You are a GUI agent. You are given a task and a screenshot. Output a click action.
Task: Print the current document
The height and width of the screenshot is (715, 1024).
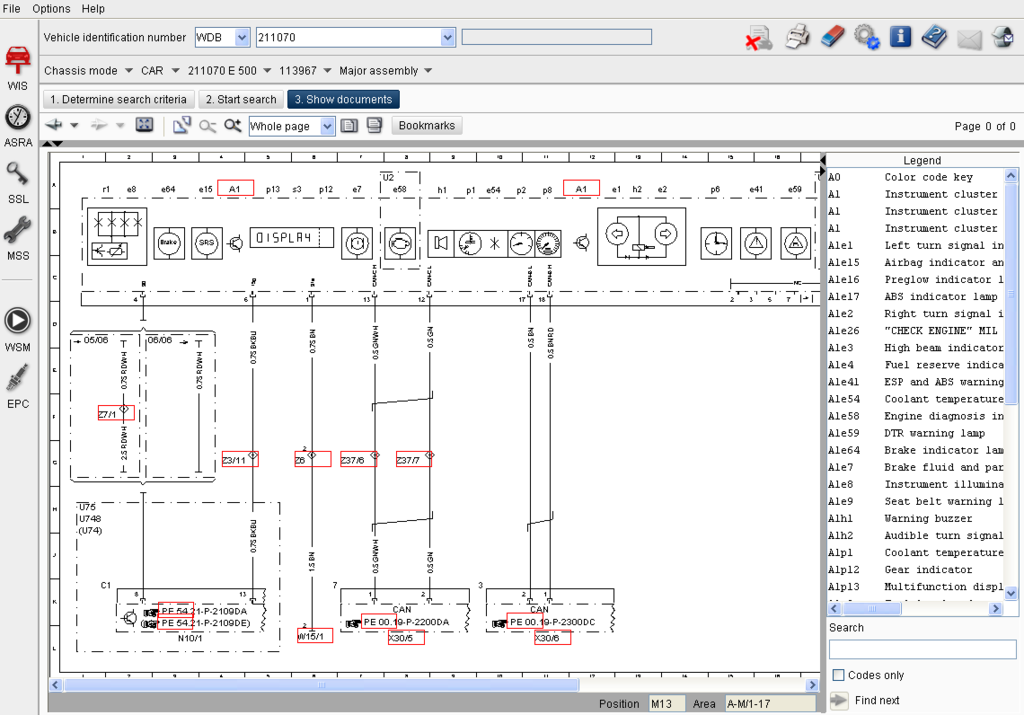coord(797,37)
